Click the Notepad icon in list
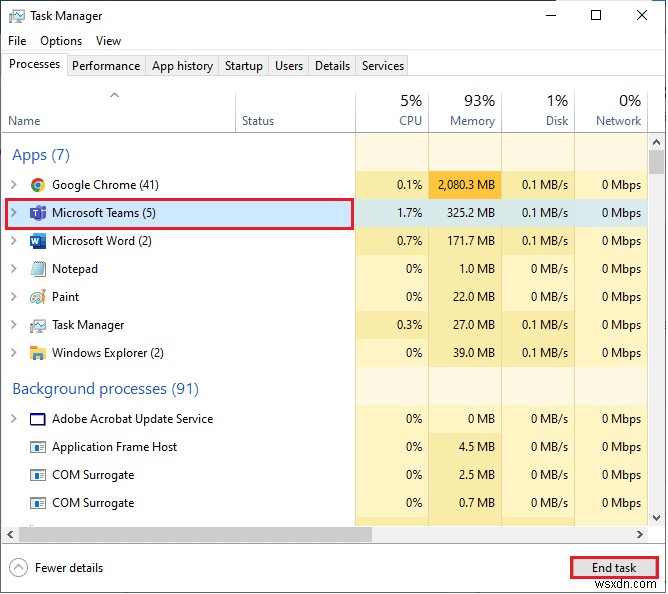This screenshot has width=668, height=594. (38, 269)
